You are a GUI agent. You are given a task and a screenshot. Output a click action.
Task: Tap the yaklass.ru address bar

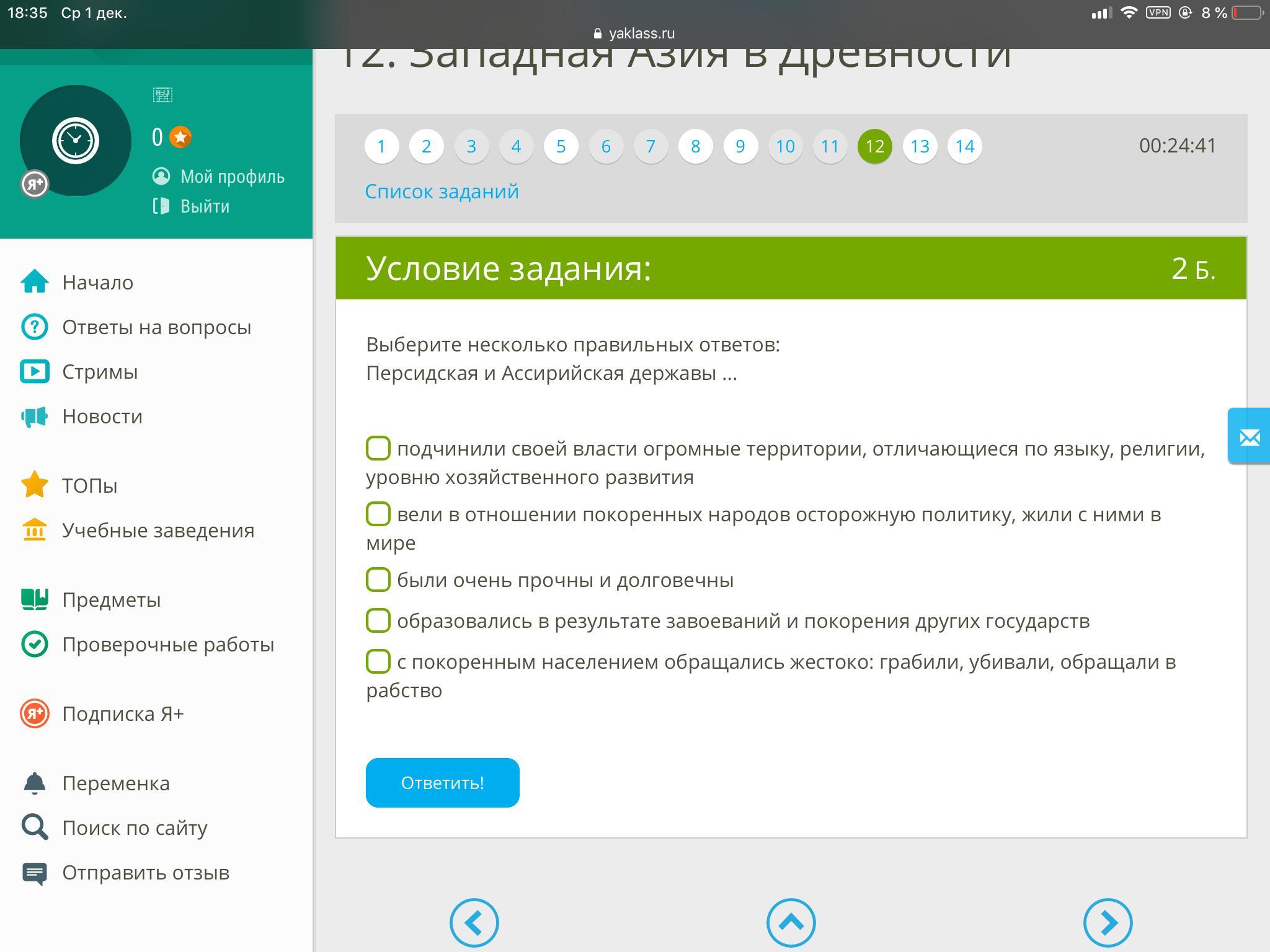(x=634, y=33)
